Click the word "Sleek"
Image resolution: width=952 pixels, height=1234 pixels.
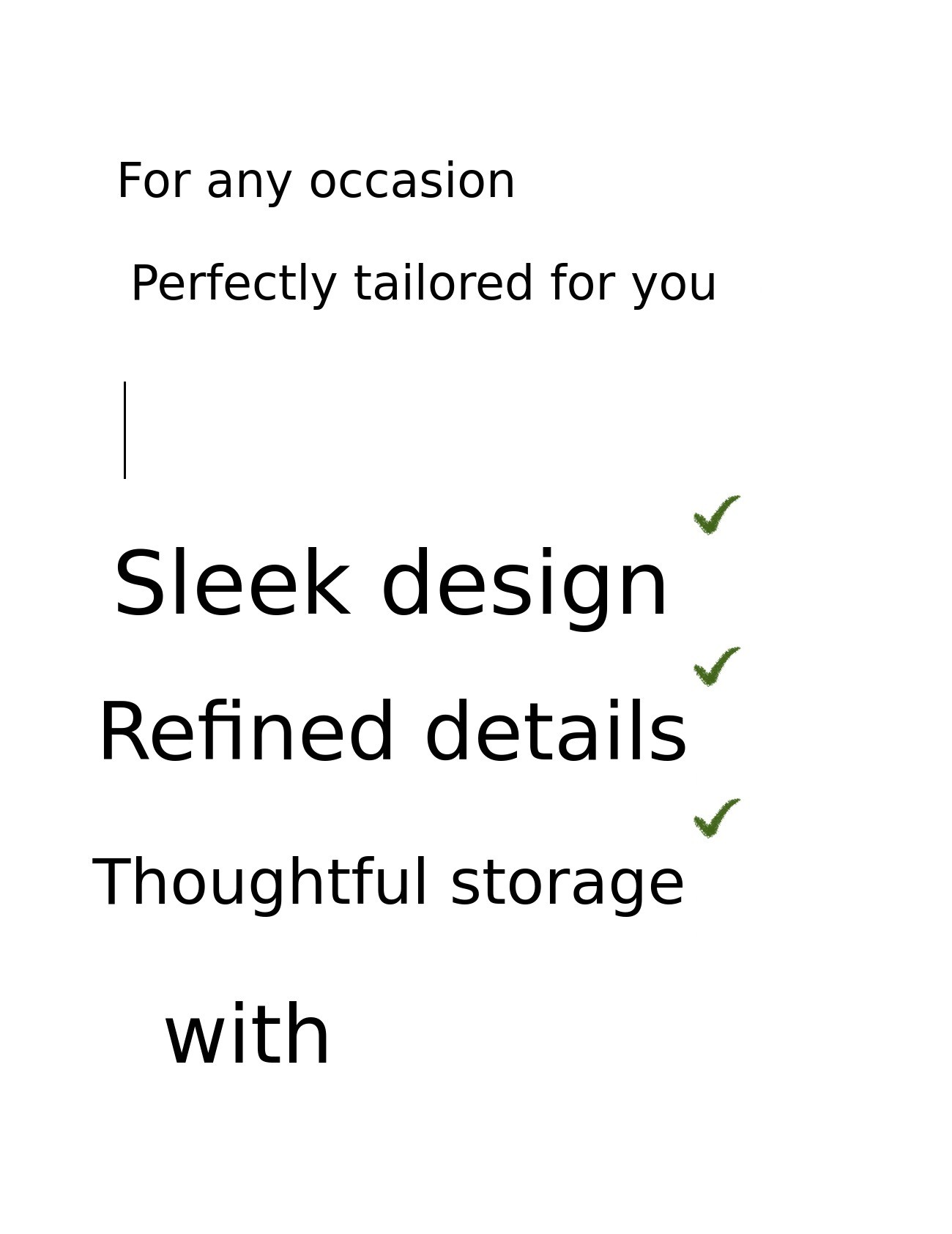tap(231, 584)
